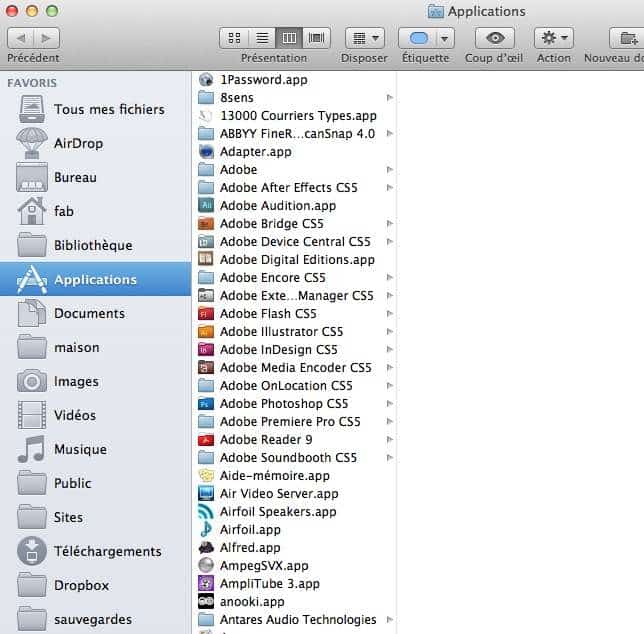Select Adapter.app in the list
The width and height of the screenshot is (644, 634).
click(x=294, y=152)
